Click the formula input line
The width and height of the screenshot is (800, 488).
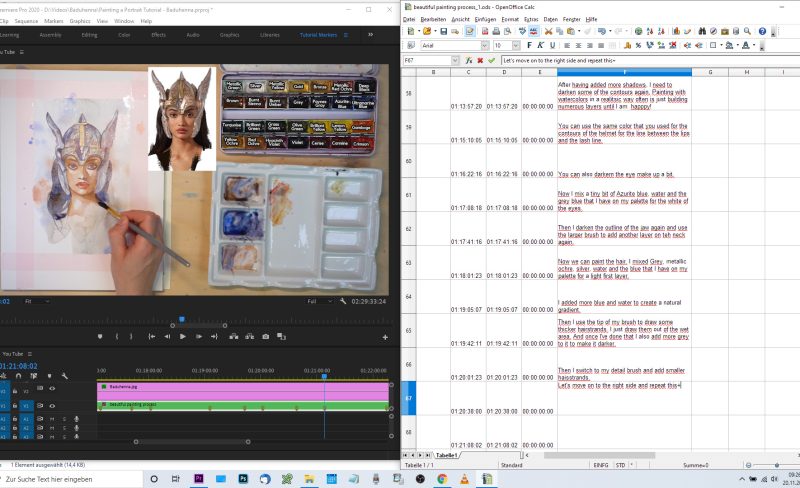[x=651, y=60]
